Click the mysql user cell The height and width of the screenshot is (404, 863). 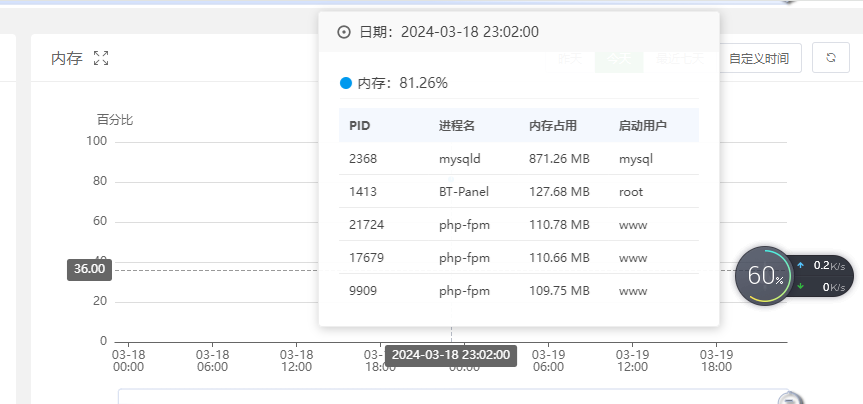[x=636, y=160]
